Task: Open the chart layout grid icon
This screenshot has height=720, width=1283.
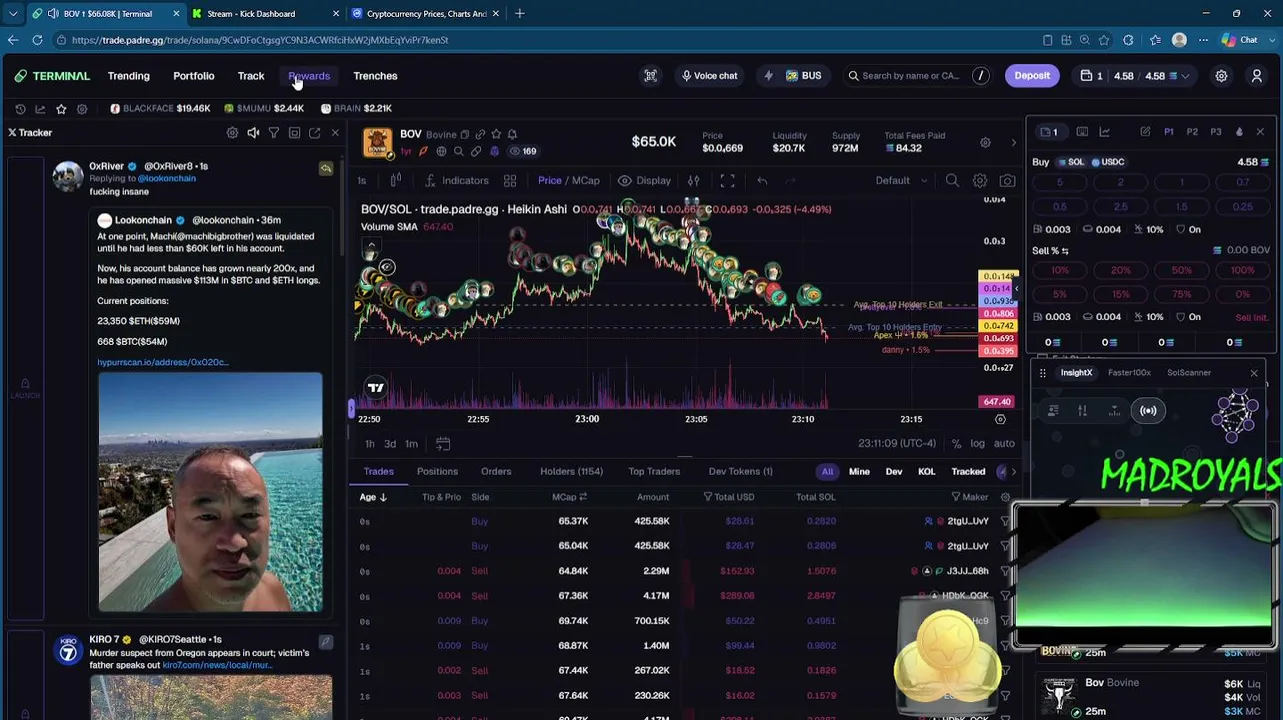Action: [510, 181]
